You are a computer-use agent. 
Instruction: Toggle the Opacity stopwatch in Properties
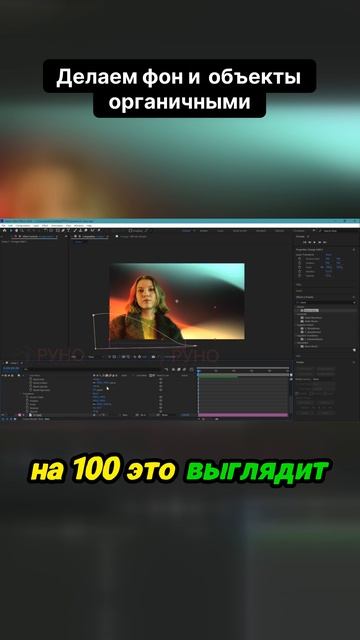click(x=299, y=276)
